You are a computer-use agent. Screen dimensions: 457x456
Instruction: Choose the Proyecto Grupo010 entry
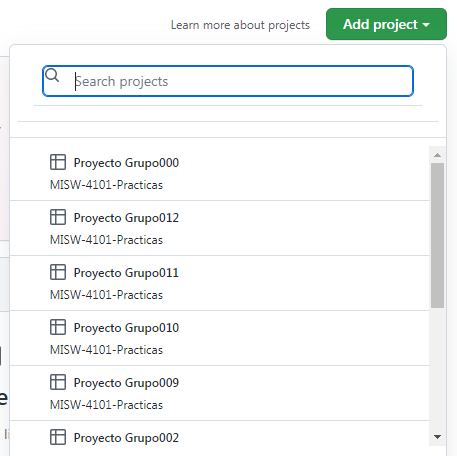pos(219,338)
